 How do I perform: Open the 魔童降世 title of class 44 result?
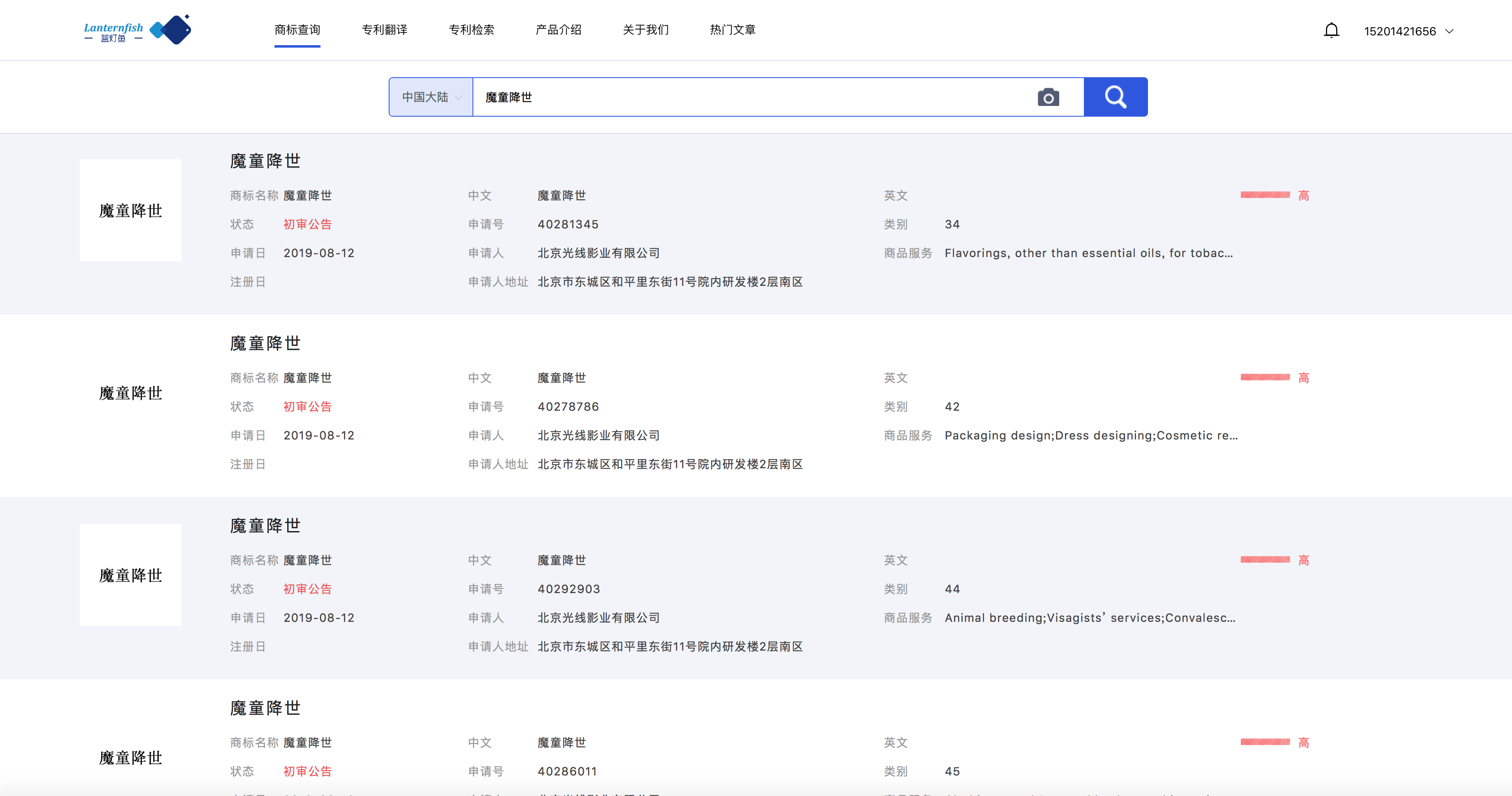pyautogui.click(x=265, y=526)
